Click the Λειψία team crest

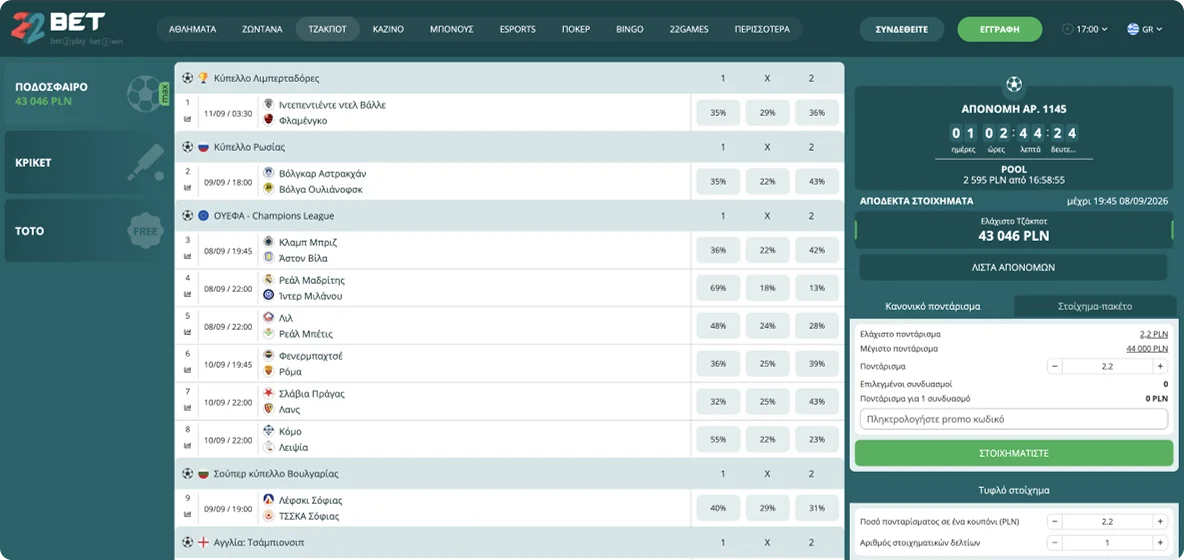coord(268,447)
